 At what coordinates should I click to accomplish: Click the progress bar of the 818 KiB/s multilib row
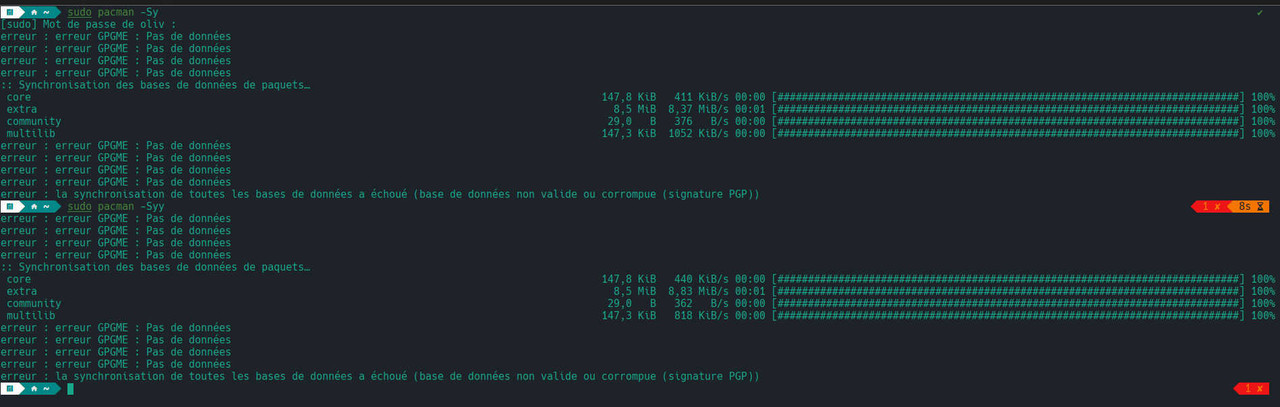(1008, 315)
